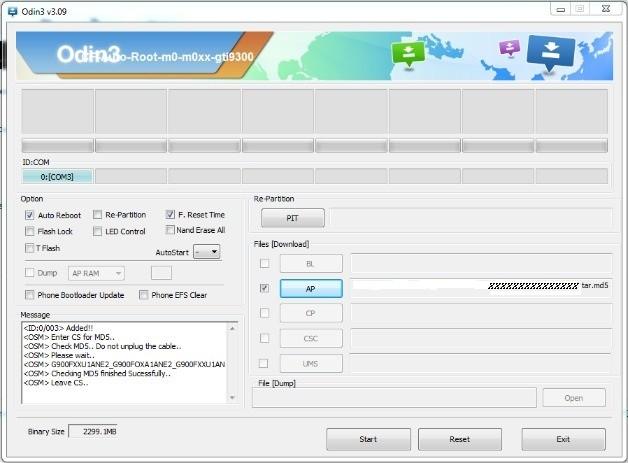The image size is (628, 463).
Task: Minimize the Odin3 window
Action: coord(561,9)
